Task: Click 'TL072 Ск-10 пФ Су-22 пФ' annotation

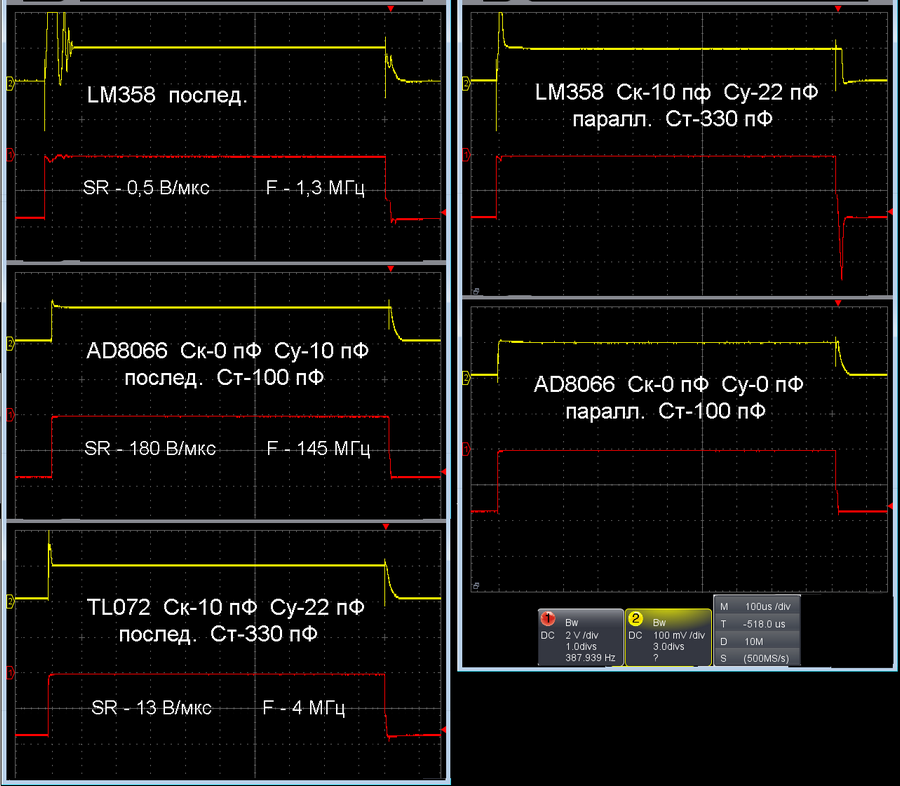Action: tap(226, 607)
